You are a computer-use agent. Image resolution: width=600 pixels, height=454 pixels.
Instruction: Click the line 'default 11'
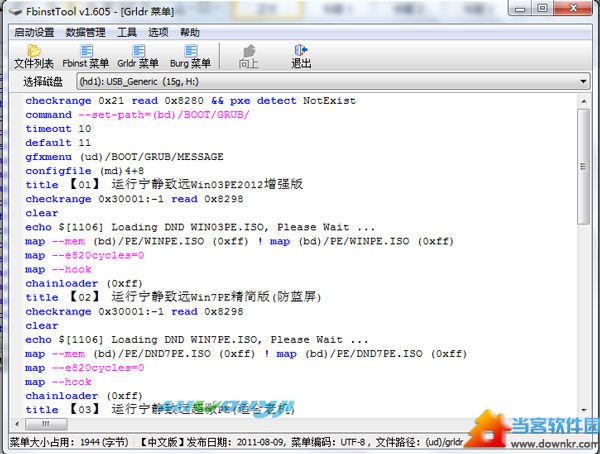tap(58, 143)
